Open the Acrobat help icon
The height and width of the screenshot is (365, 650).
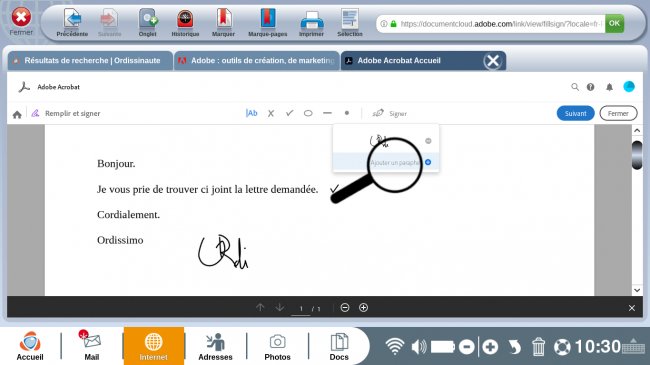tap(590, 87)
